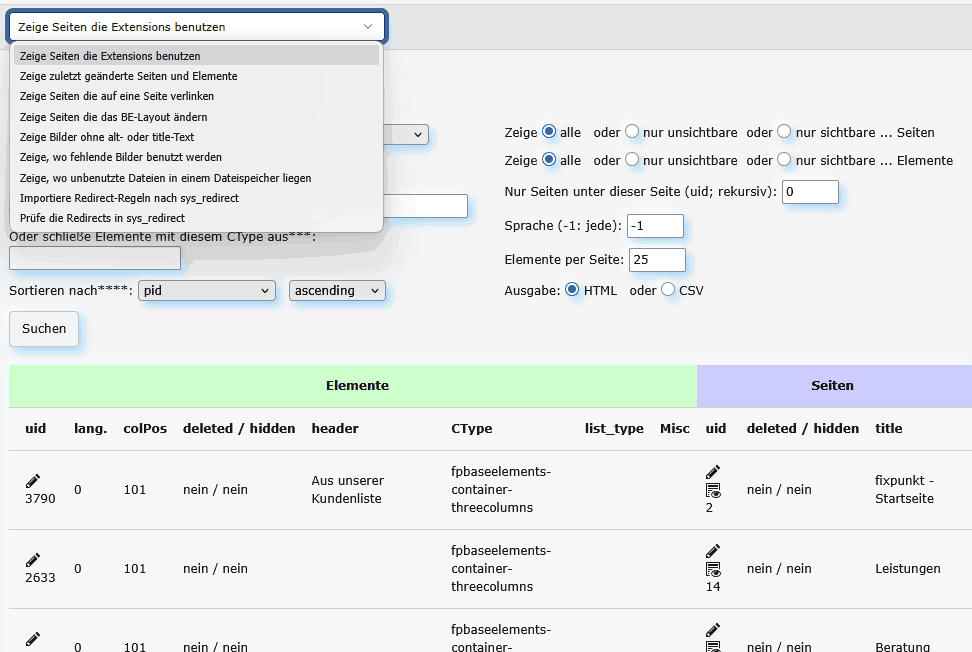Choose CSV output radio
This screenshot has height=652, width=972.
point(668,289)
